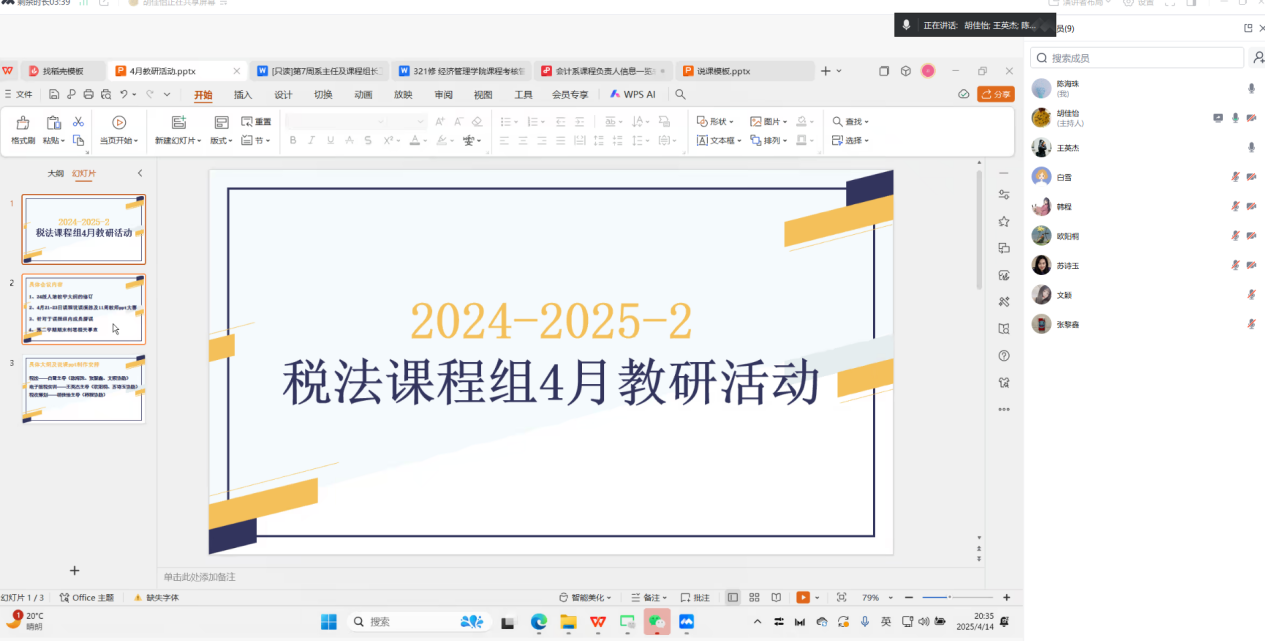
Task: Toggle microphone for 王英杰 in member list
Action: pyautogui.click(x=1251, y=148)
